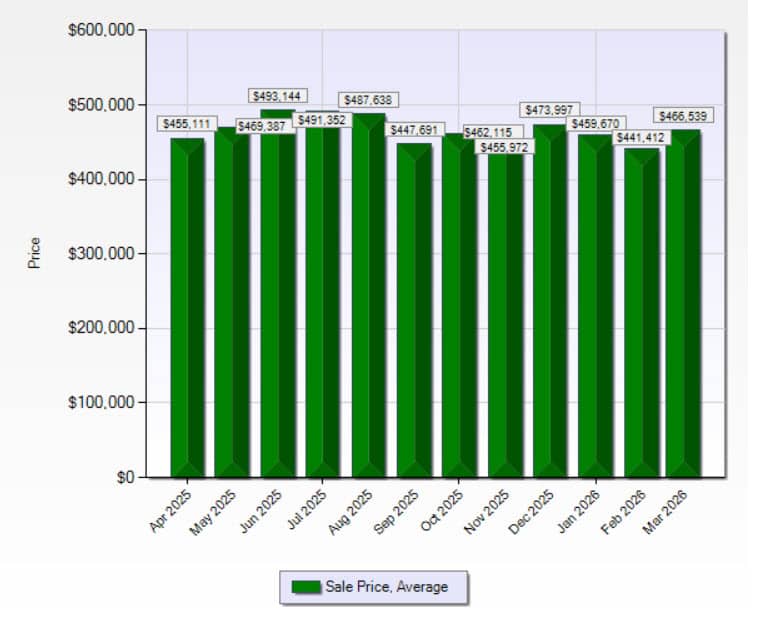Click the 'Sale Price, Average' legend text

pyautogui.click(x=386, y=587)
